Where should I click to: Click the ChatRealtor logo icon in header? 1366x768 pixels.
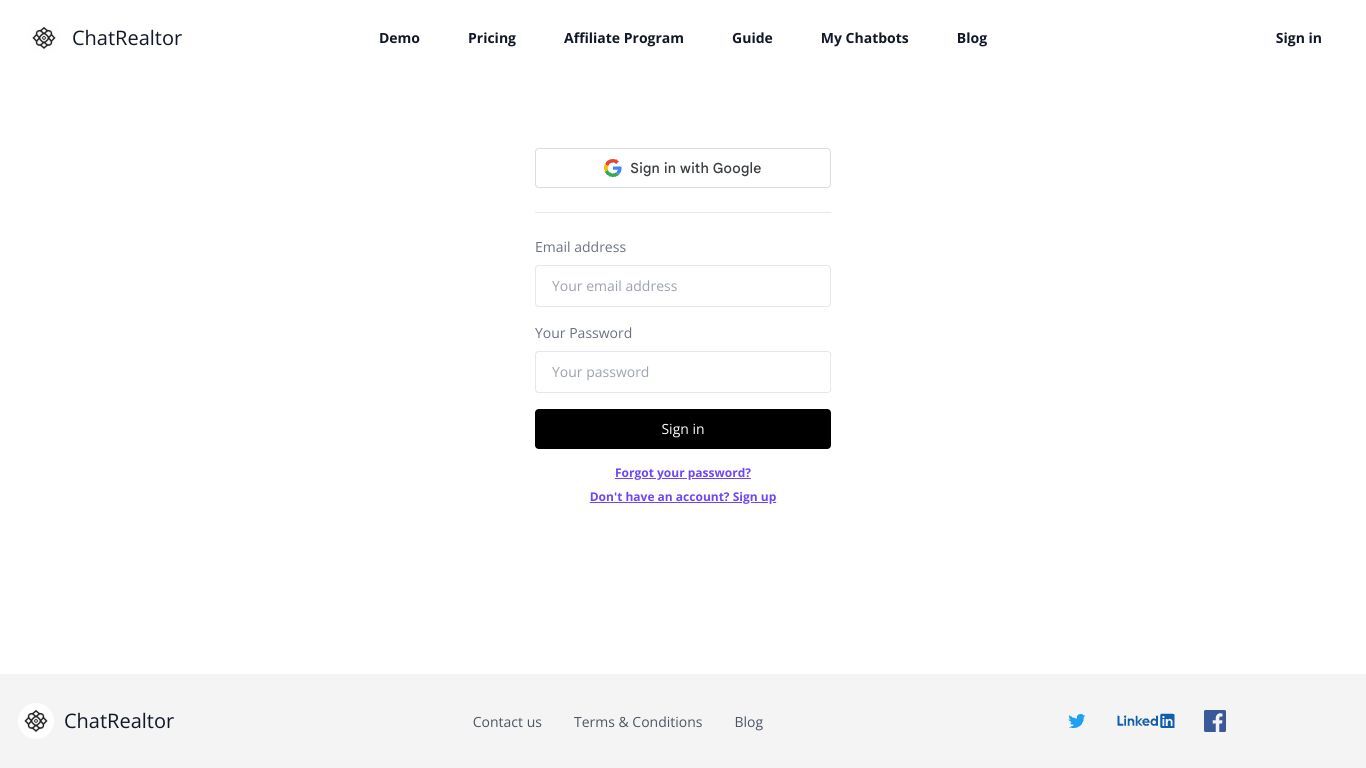point(44,38)
